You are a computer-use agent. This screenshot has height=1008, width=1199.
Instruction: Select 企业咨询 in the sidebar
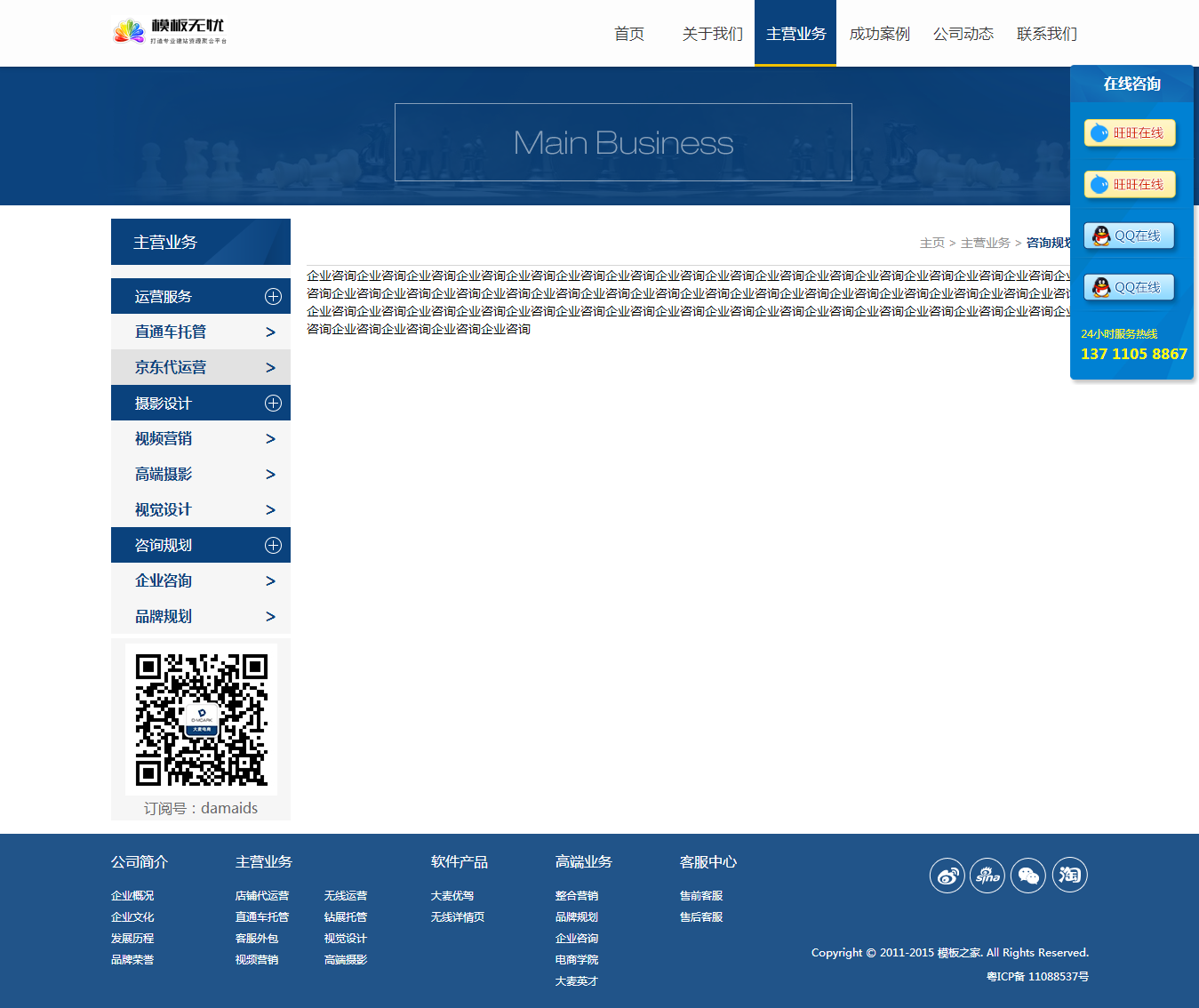[164, 580]
